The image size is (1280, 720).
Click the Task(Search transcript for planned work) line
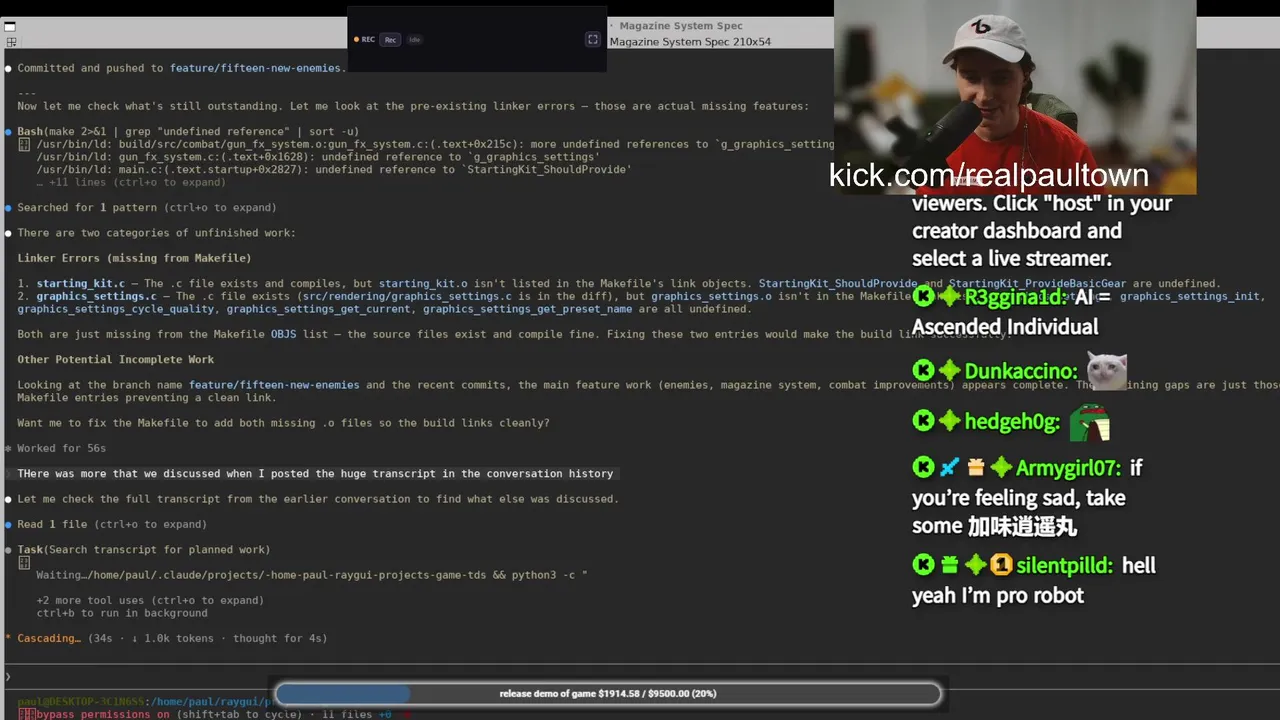tap(144, 550)
